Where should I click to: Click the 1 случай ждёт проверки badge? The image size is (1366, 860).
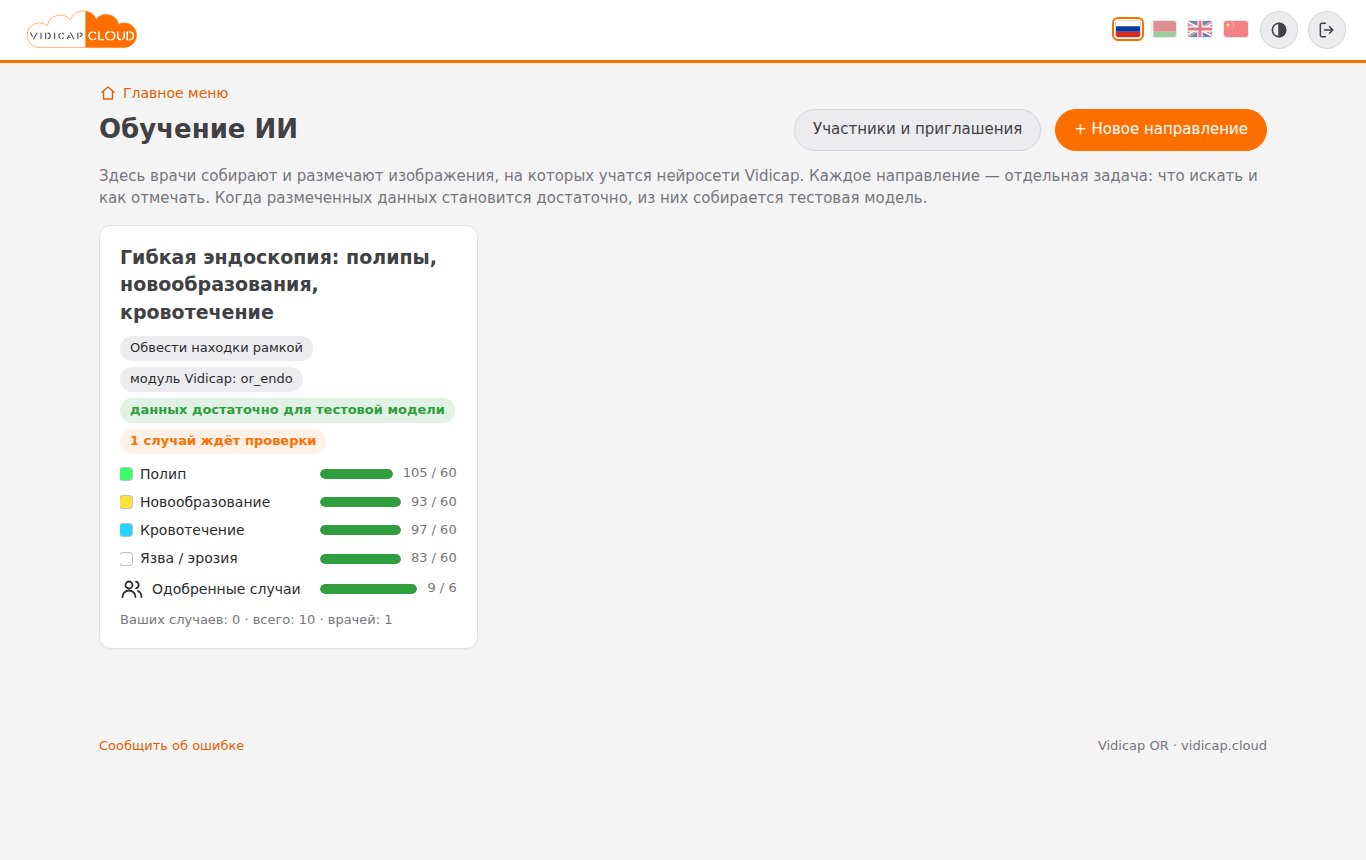pos(223,441)
